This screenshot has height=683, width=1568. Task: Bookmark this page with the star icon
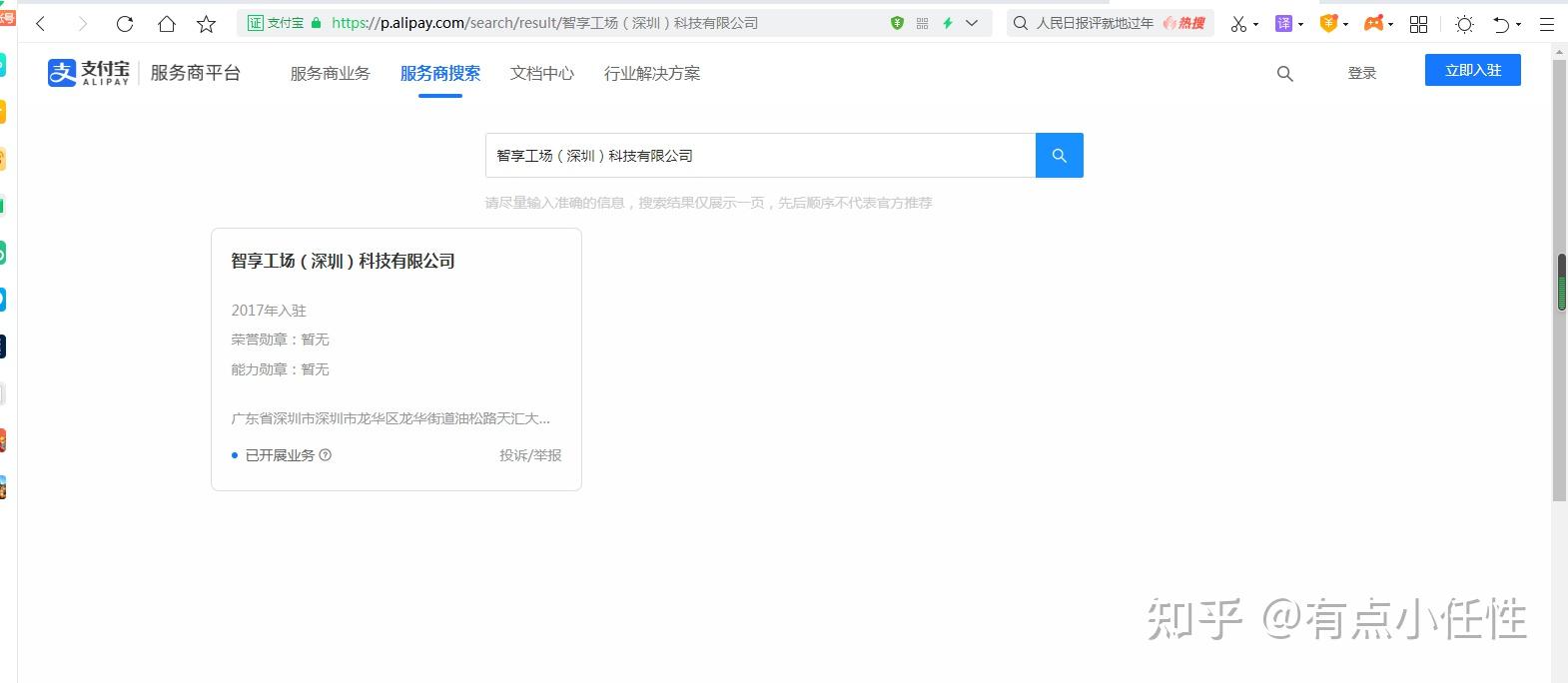pos(207,23)
